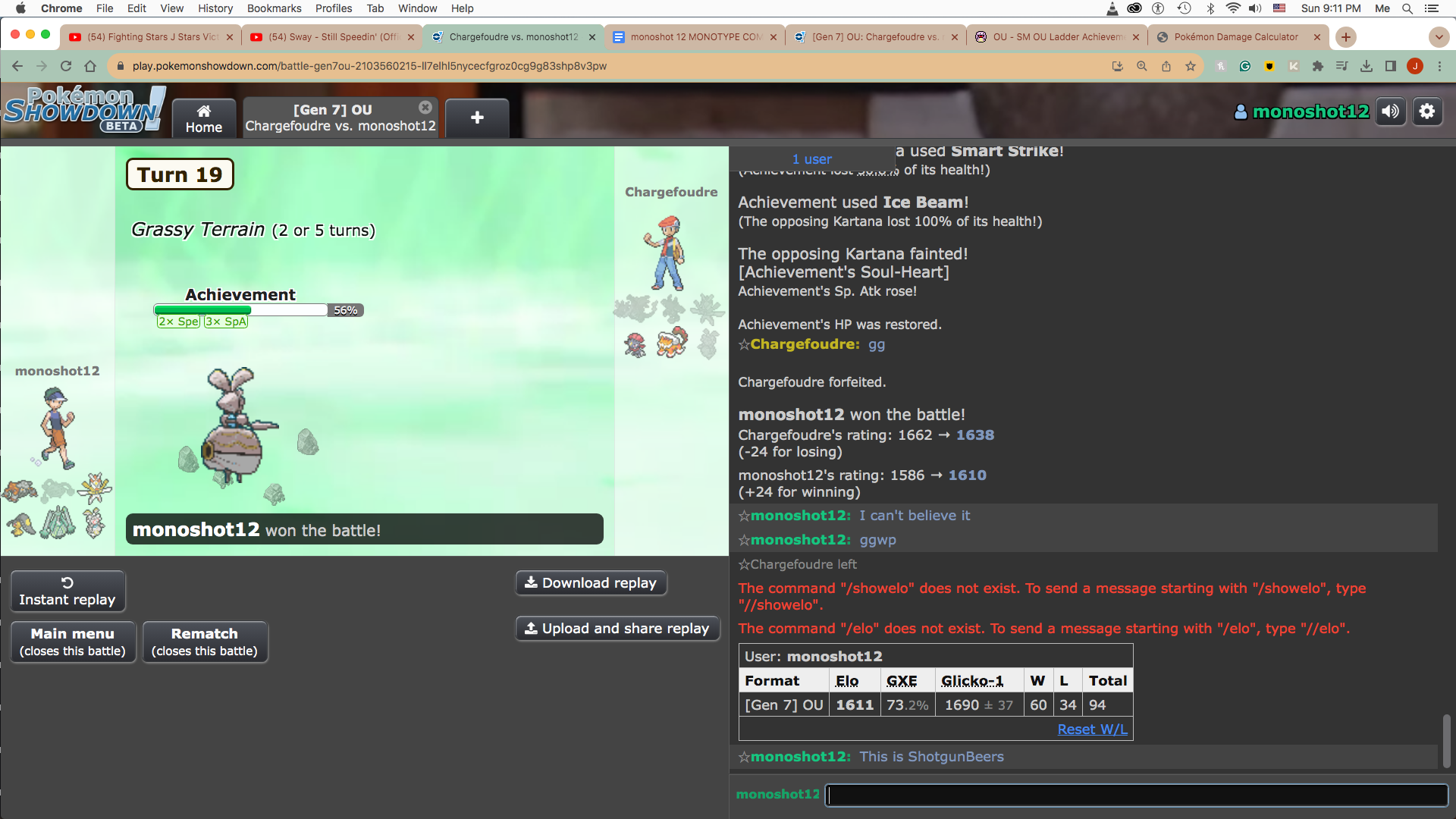Bookmark page with star icon
Image resolution: width=1456 pixels, height=819 pixels.
pos(1191,66)
